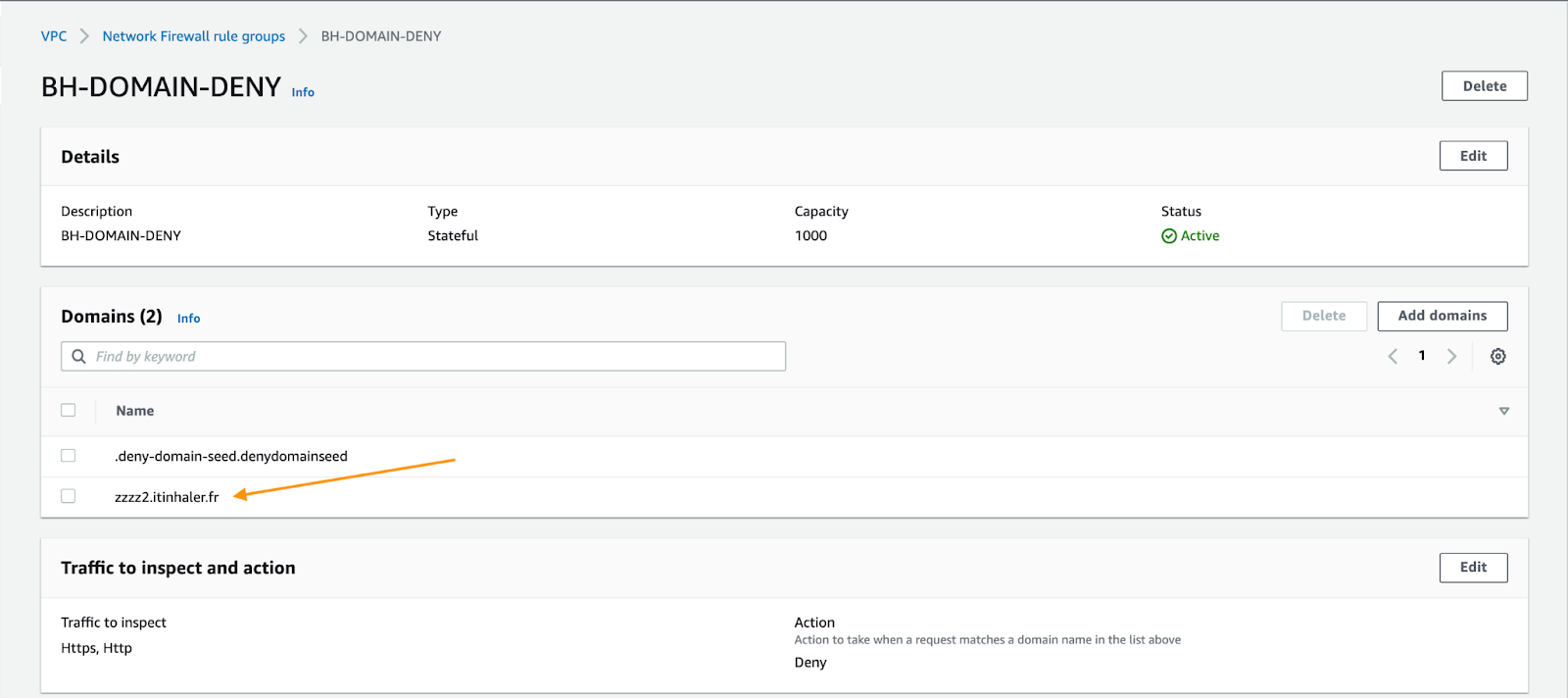
Task: Edit the Details section
Action: (x=1473, y=156)
